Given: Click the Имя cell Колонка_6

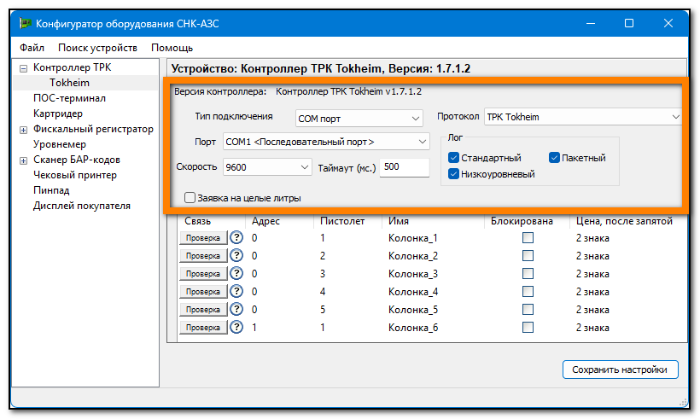Looking at the screenshot, I should click(413, 327).
